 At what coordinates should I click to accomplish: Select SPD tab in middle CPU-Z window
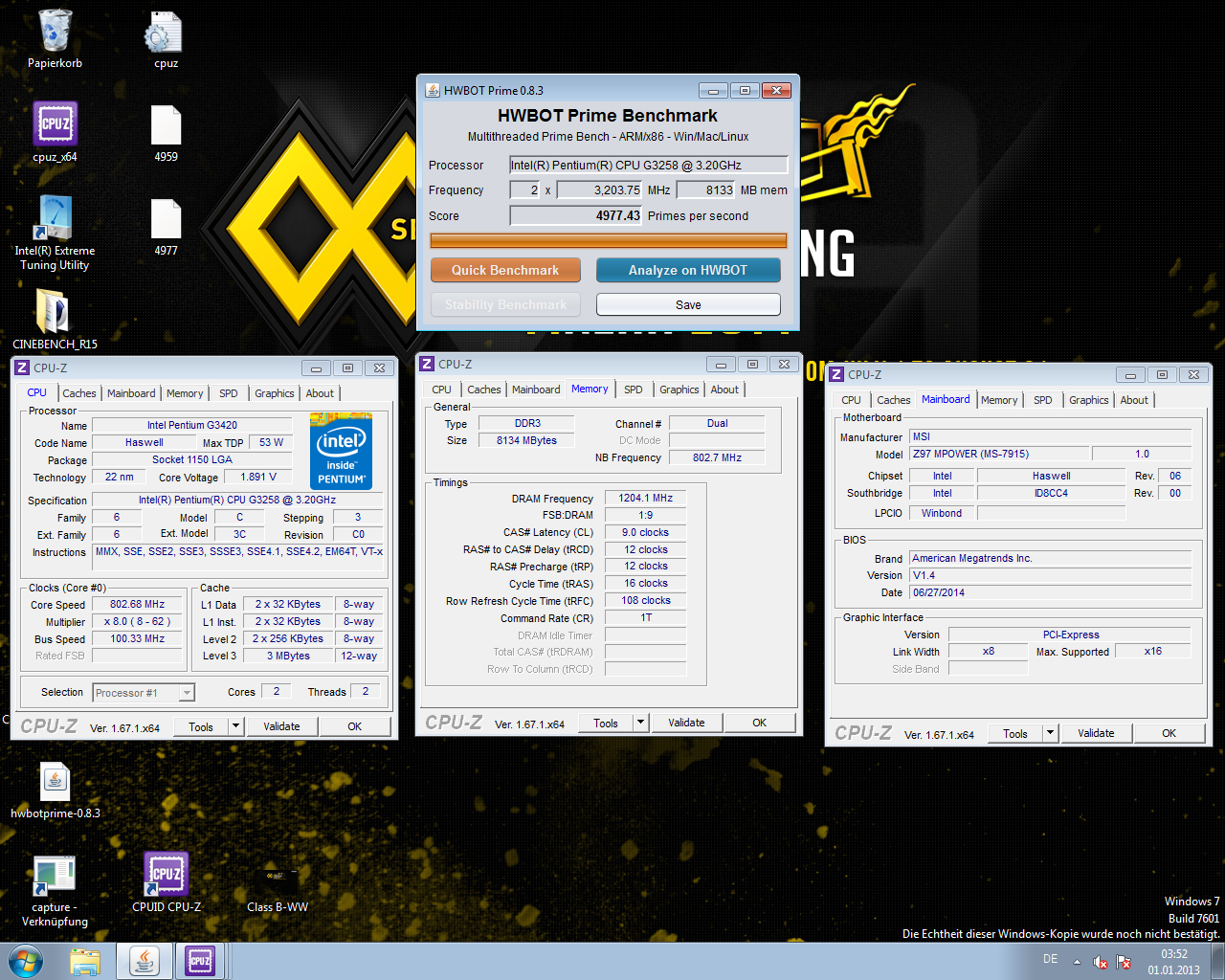(634, 390)
